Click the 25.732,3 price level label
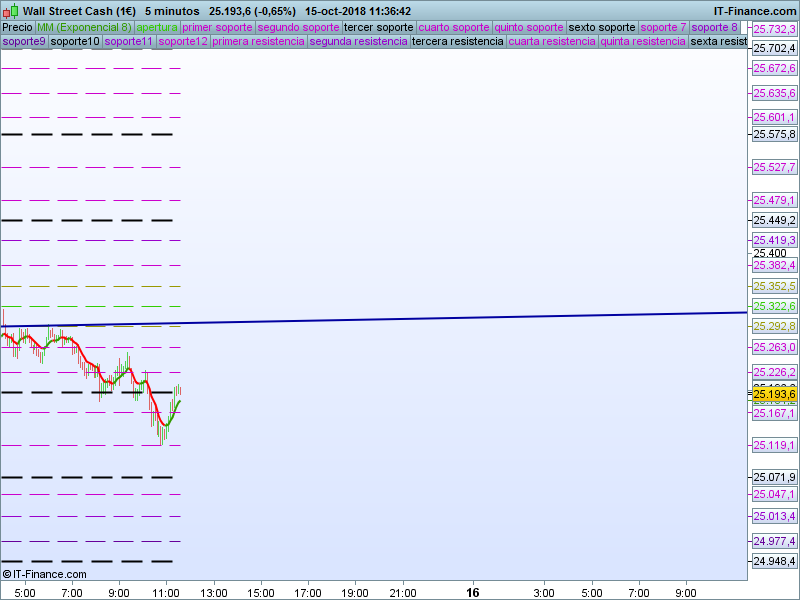 (x=774, y=30)
